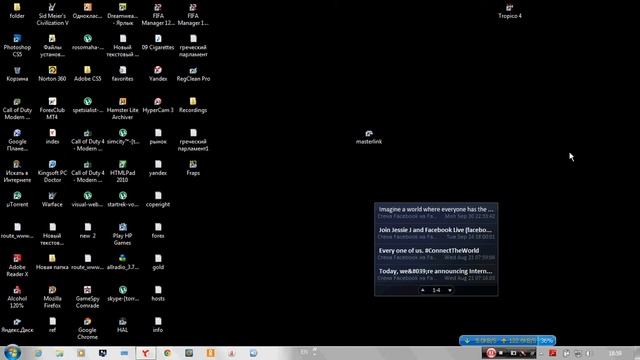Image resolution: width=640 pixels, height=360 pixels.
Task: Select the Google Планета shortcut icon
Action: (x=17, y=140)
